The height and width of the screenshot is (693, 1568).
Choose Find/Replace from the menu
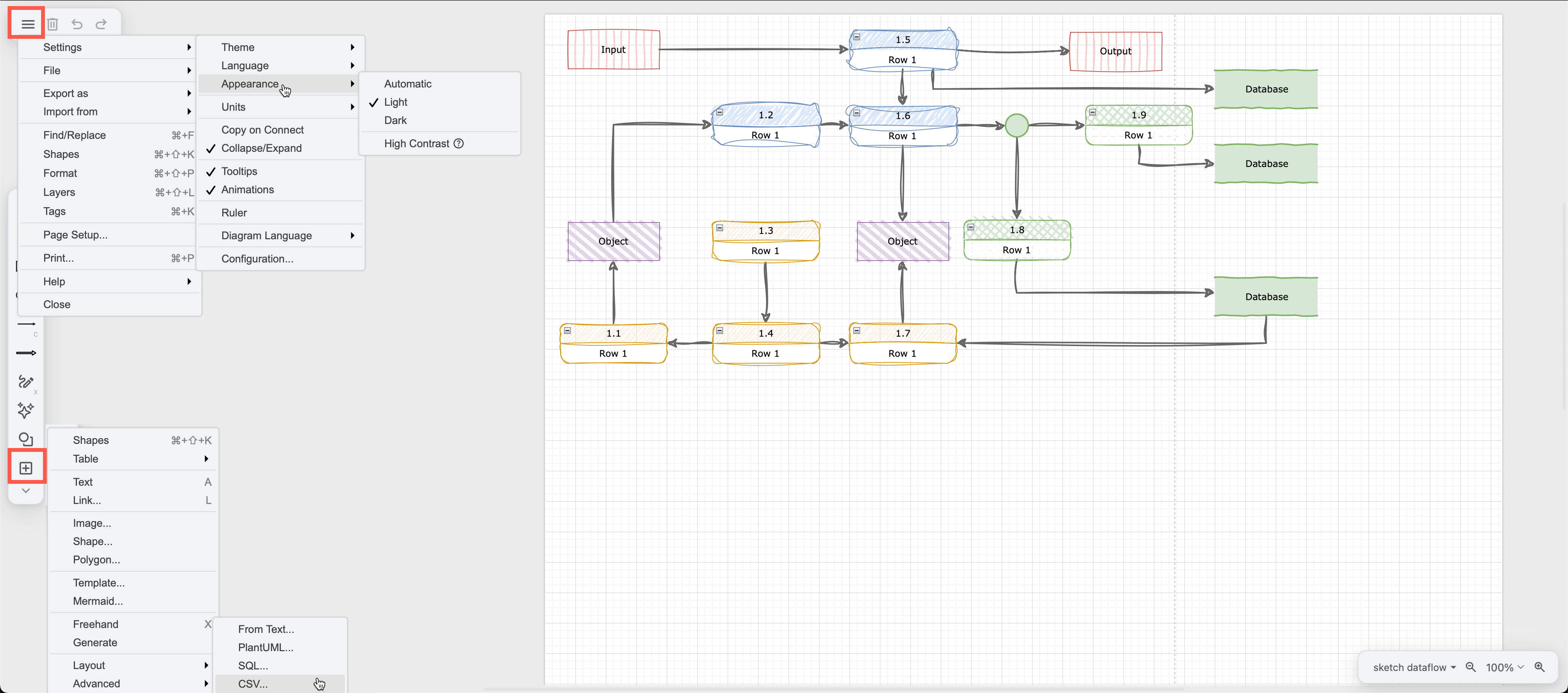[110, 135]
